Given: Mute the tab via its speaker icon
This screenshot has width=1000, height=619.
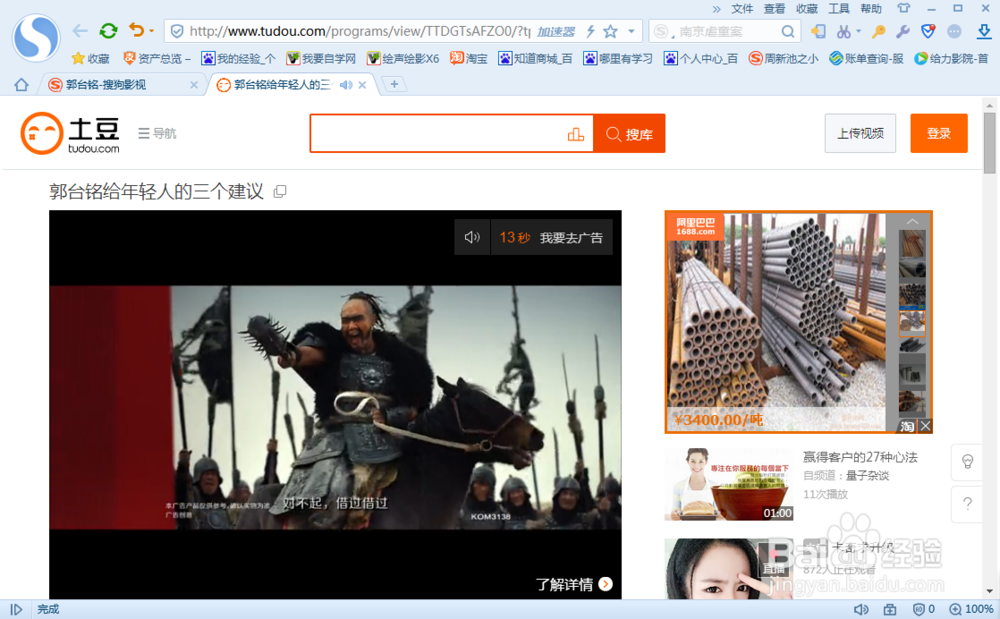Looking at the screenshot, I should (346, 85).
